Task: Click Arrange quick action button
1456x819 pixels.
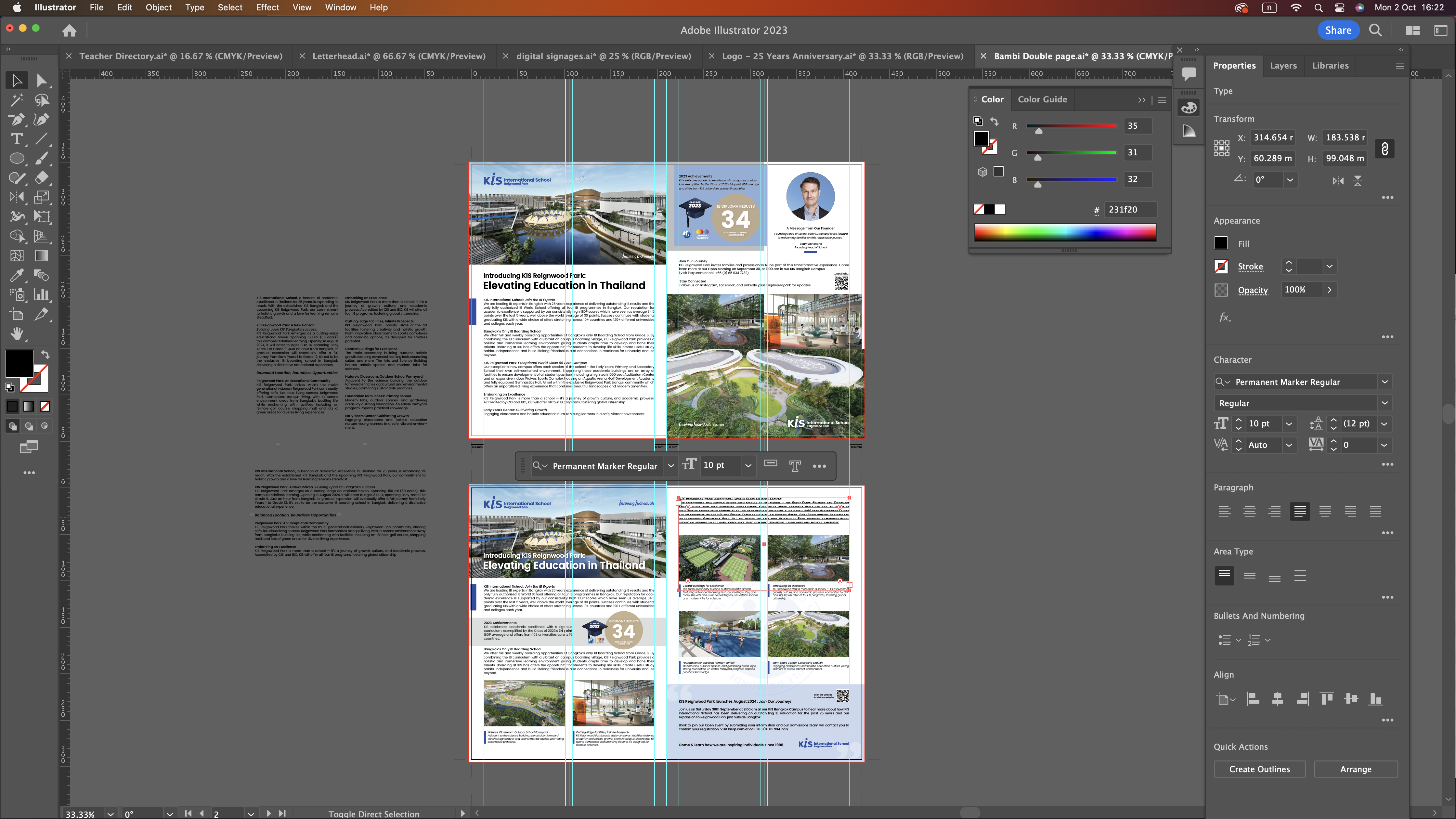Action: (x=1355, y=769)
